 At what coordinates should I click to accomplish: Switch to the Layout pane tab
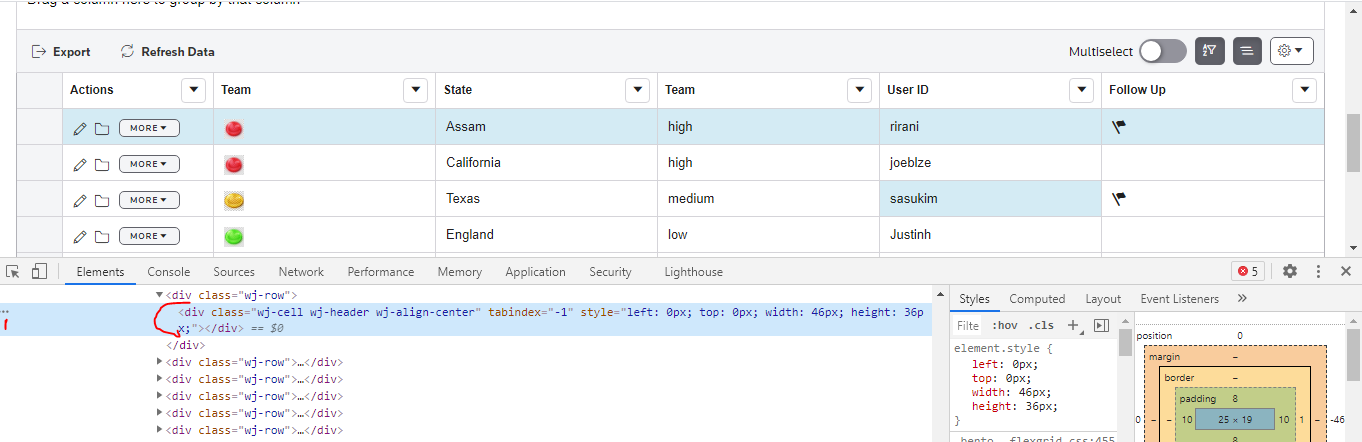click(x=1103, y=298)
